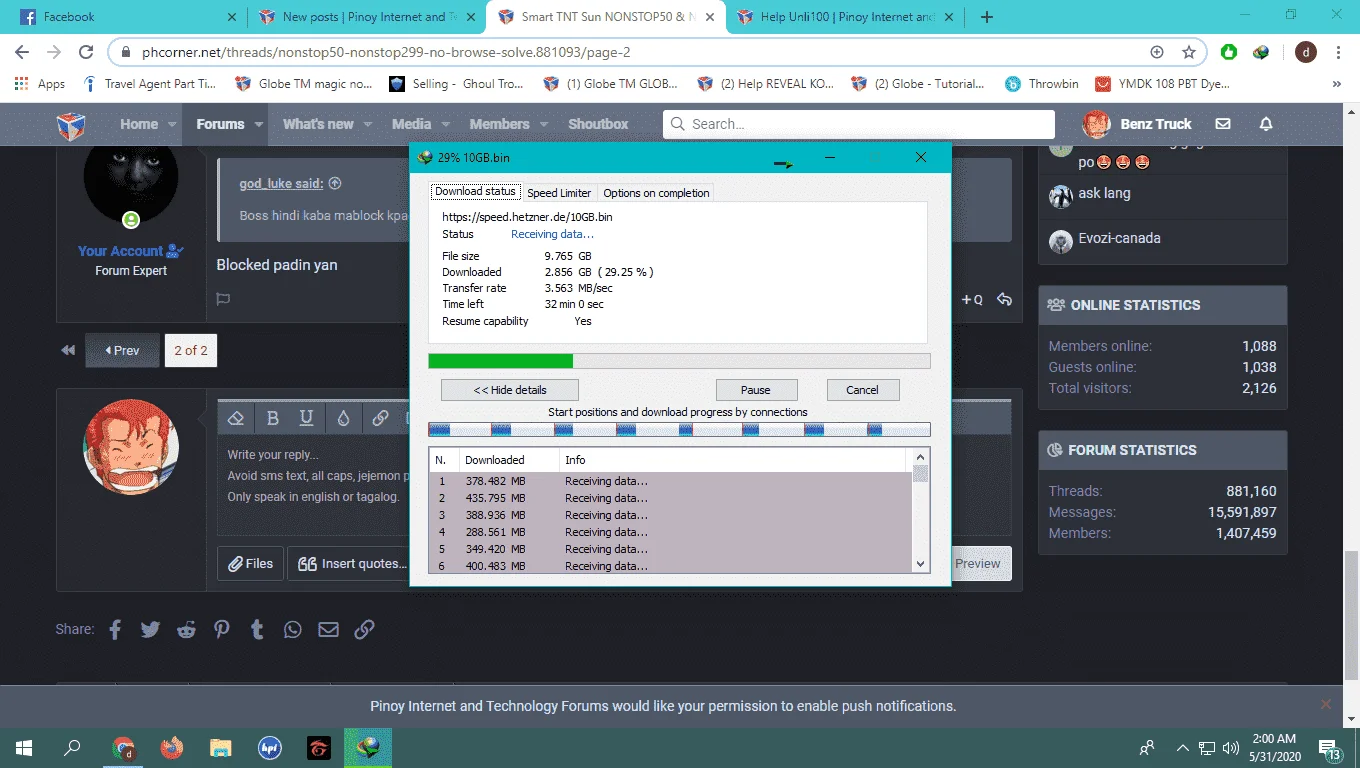This screenshot has height=768, width=1360.
Task: Click the green download progress bar
Action: (501, 361)
